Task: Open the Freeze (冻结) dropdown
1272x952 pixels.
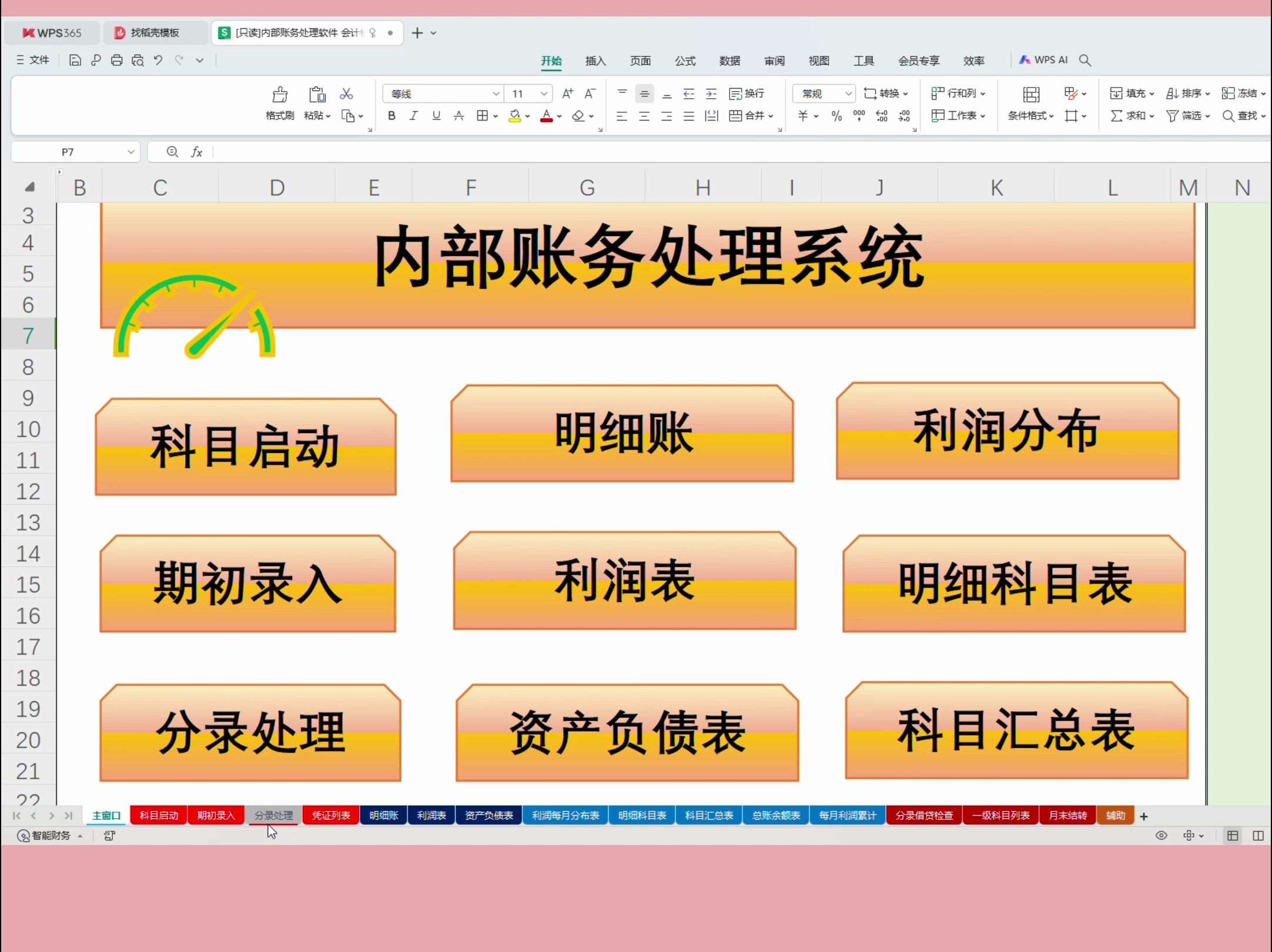Action: (x=1243, y=93)
